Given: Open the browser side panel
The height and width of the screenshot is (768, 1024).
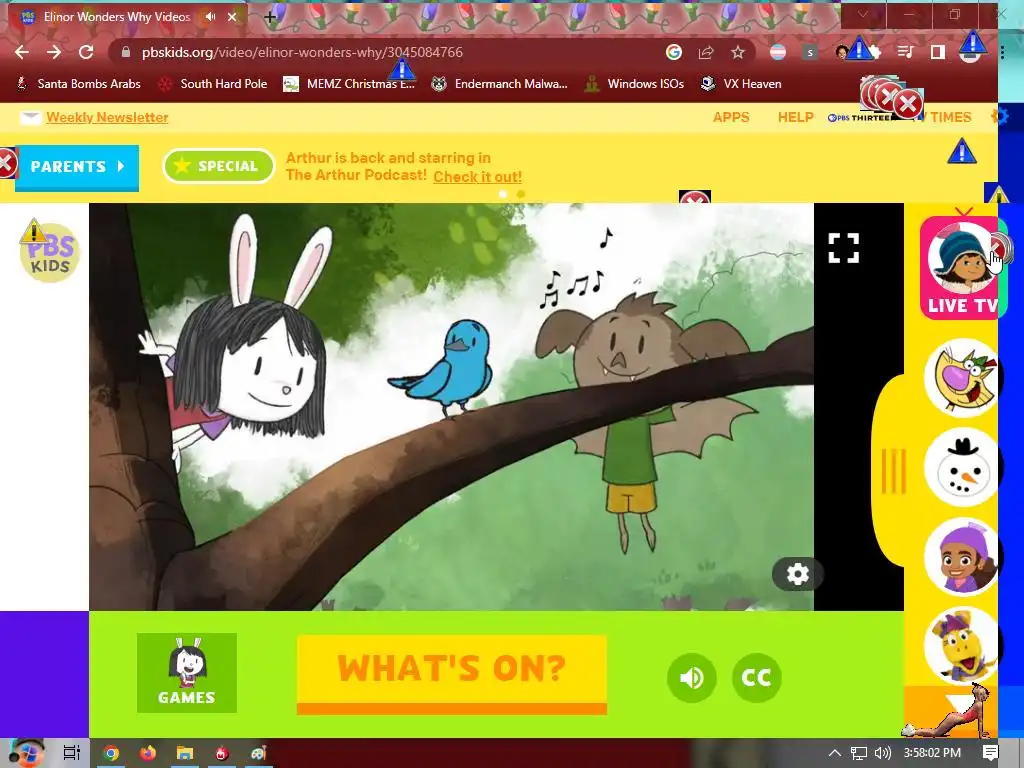Looking at the screenshot, I should [x=938, y=52].
